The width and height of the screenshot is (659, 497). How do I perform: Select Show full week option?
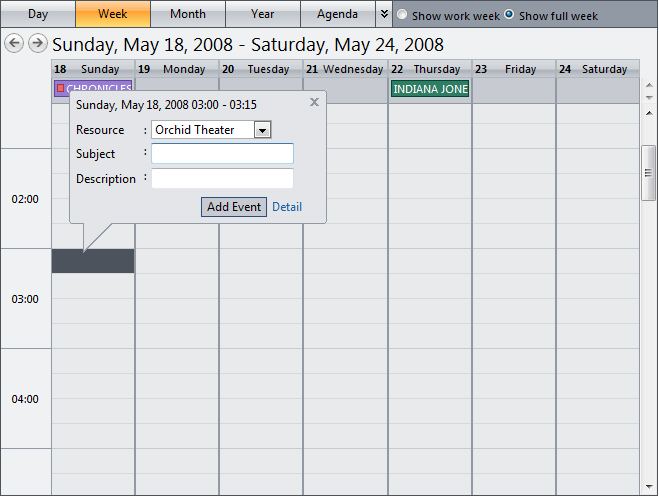510,15
